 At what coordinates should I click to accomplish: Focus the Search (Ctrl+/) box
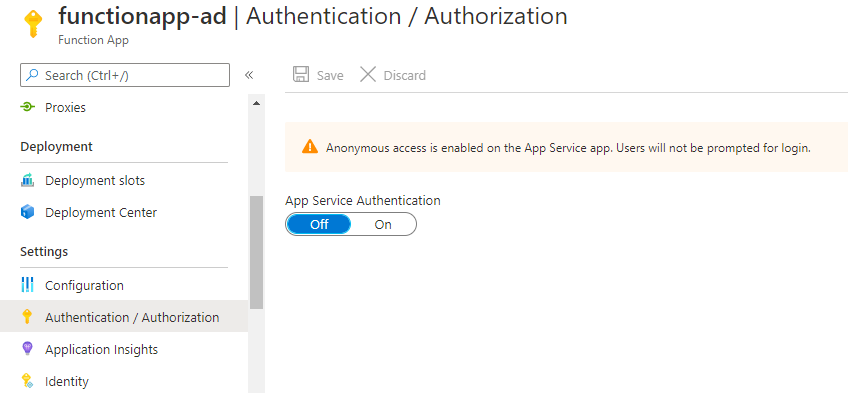pos(125,75)
